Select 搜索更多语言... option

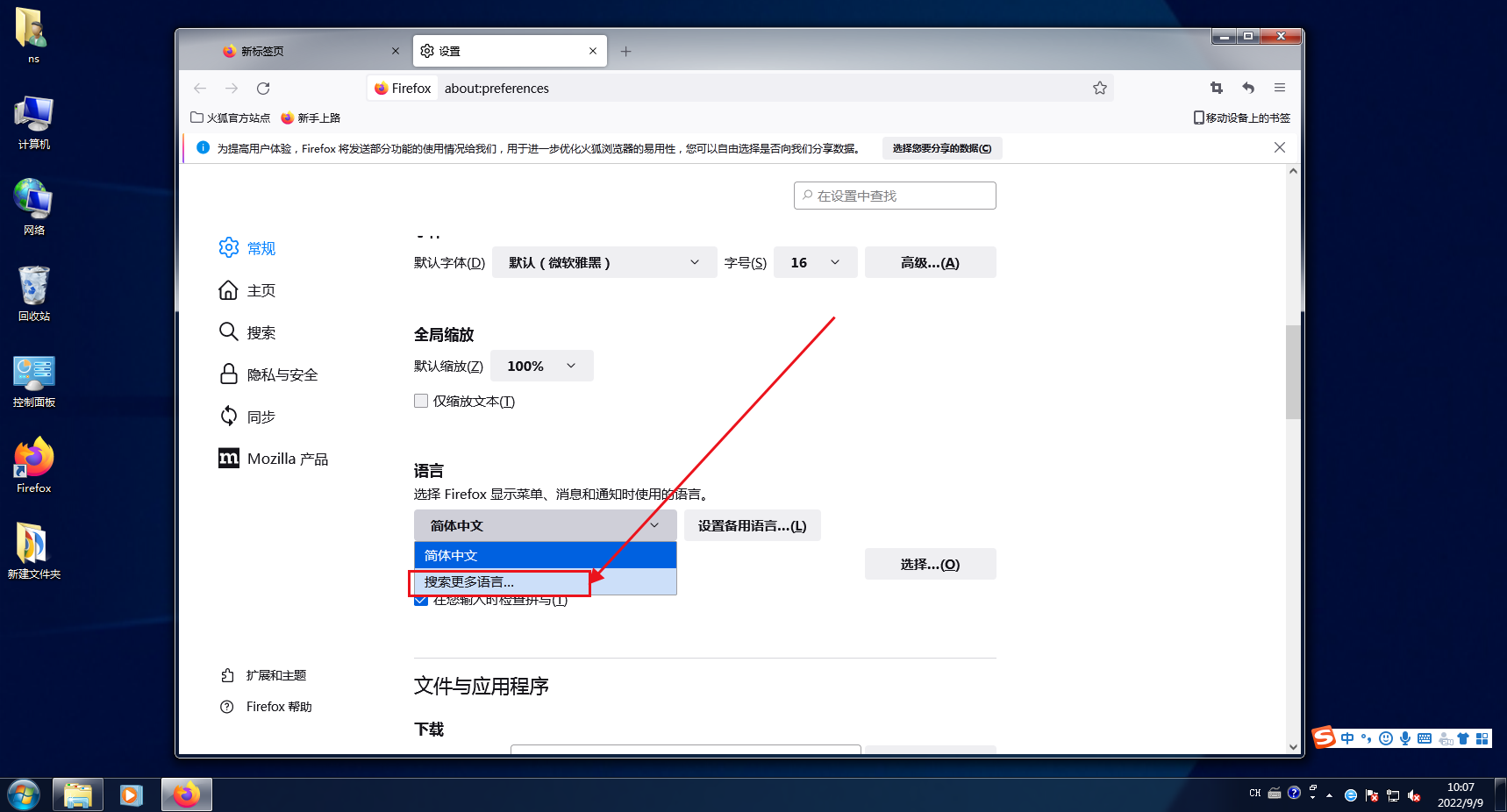[x=545, y=581]
